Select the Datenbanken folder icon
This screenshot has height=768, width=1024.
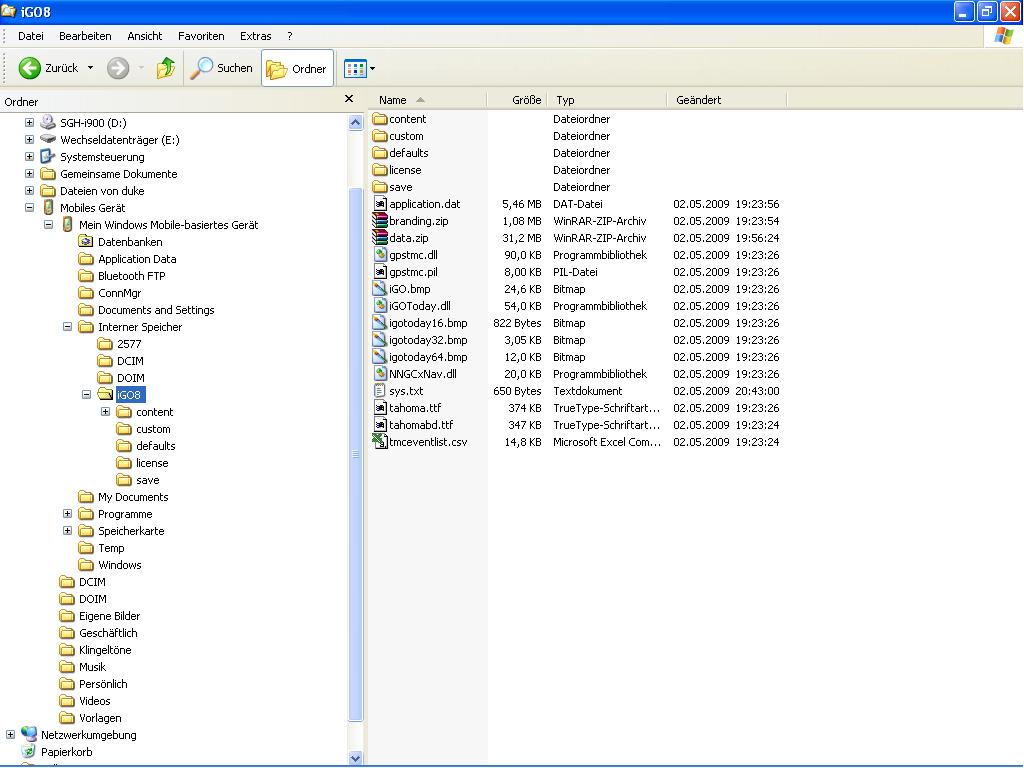(x=86, y=241)
